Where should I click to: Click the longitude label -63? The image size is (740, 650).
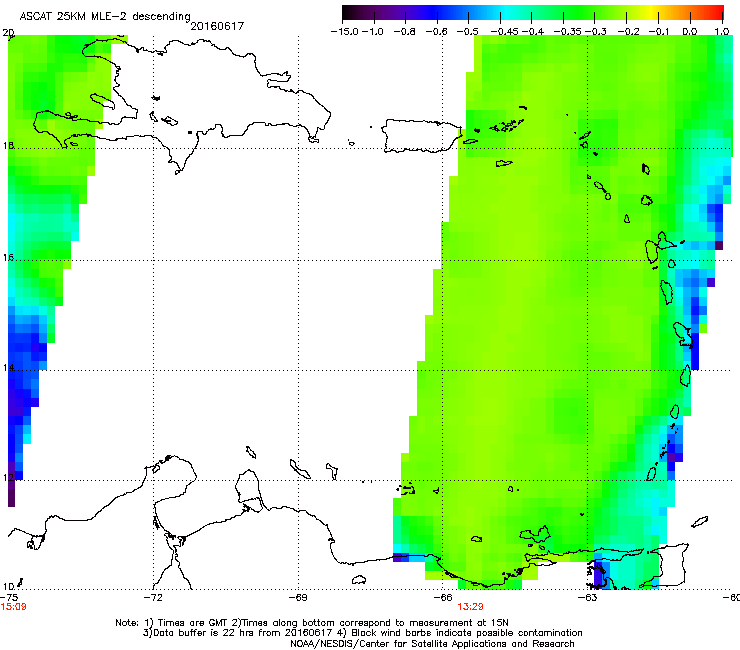click(x=588, y=597)
